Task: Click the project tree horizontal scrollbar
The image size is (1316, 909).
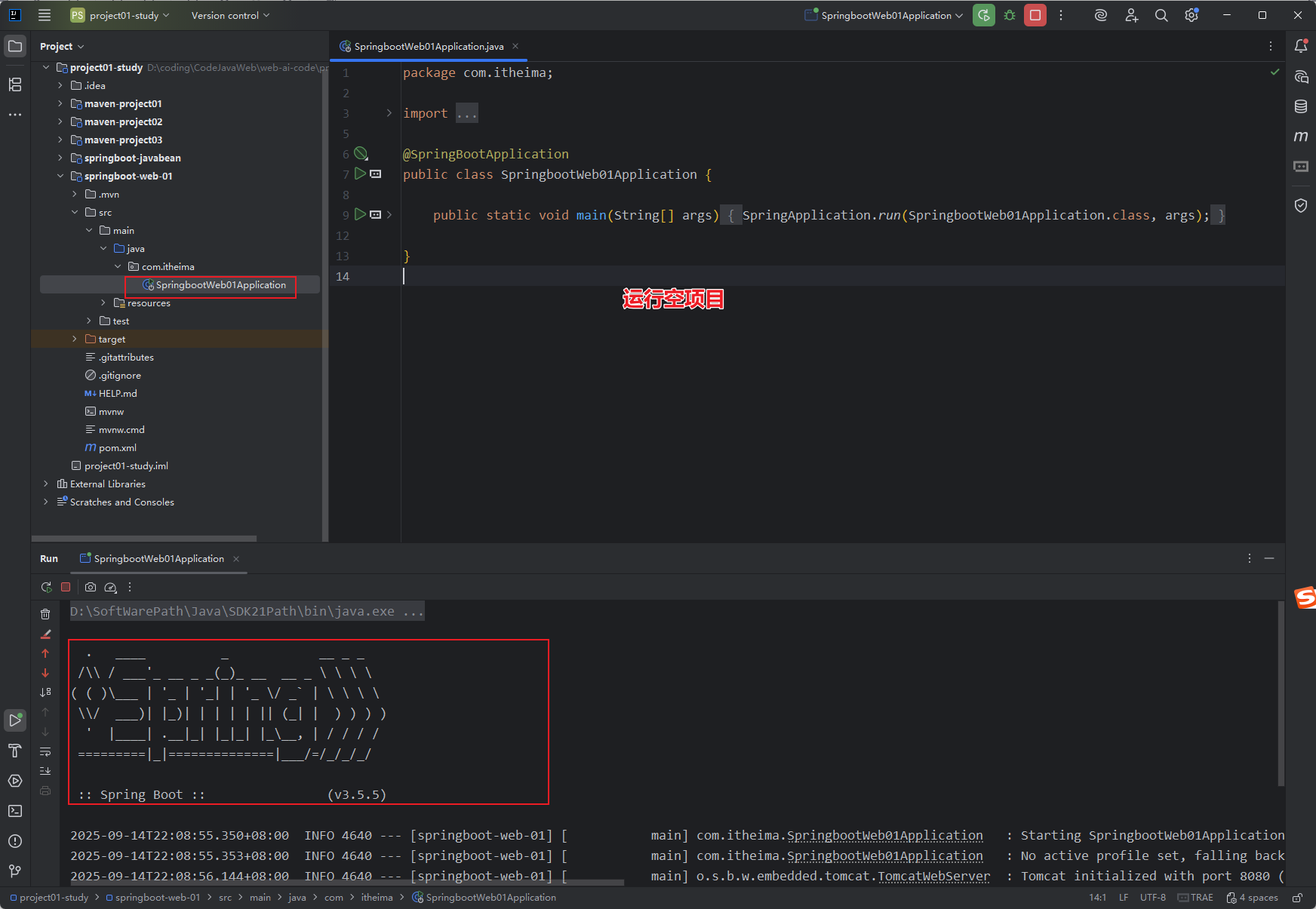Action: [144, 539]
